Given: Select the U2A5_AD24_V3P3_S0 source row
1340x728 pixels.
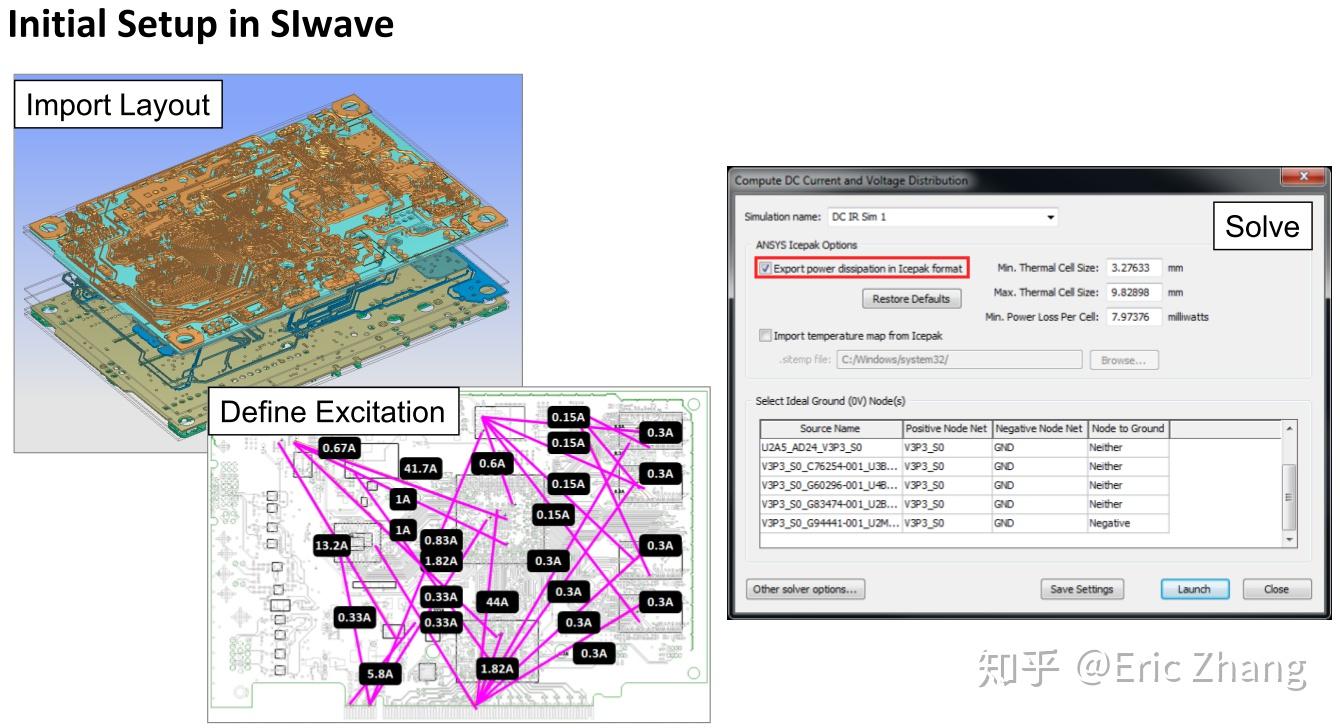Looking at the screenshot, I should pos(964,448).
